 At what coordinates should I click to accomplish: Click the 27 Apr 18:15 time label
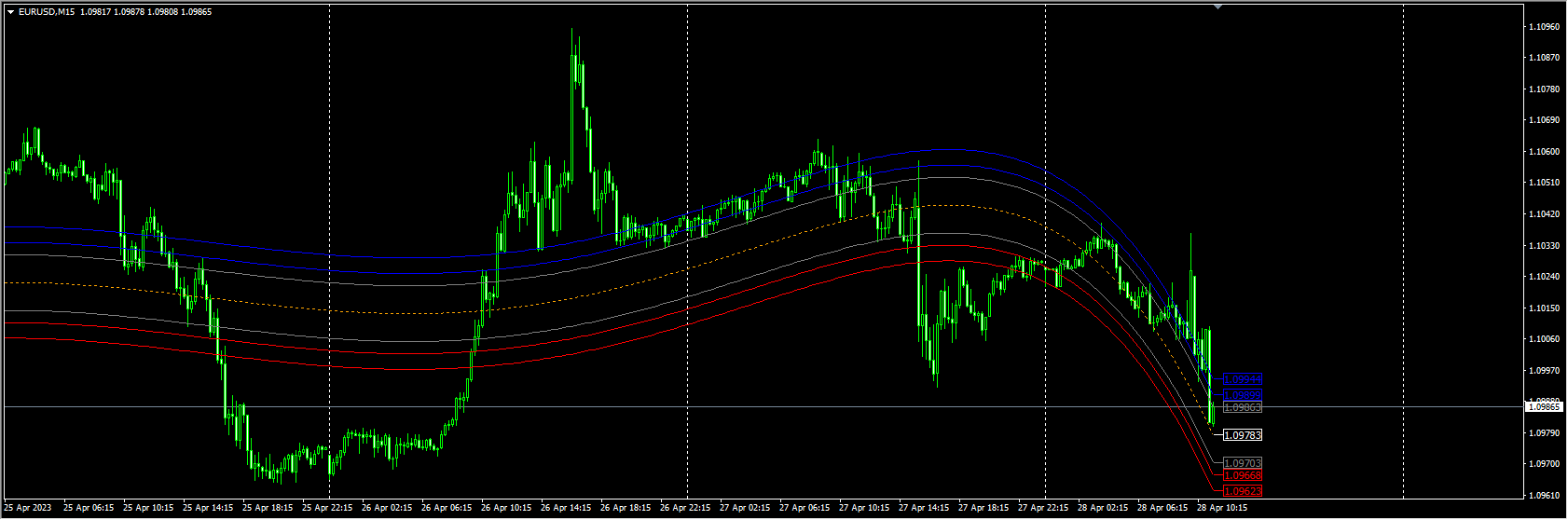983,508
